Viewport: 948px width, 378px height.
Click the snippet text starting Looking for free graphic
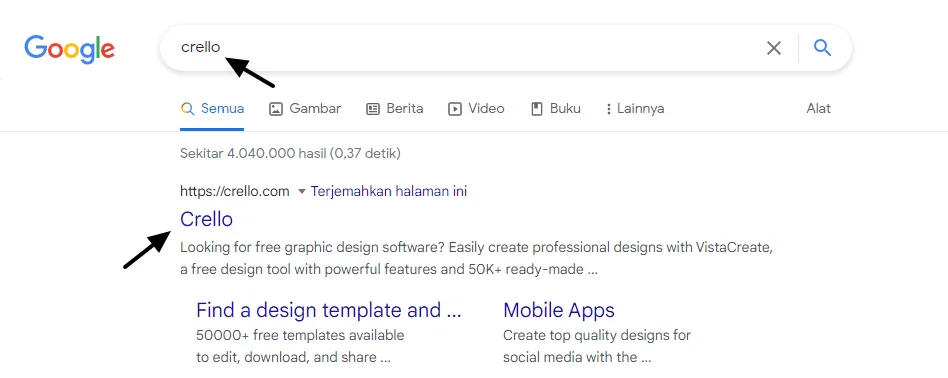click(x=477, y=258)
